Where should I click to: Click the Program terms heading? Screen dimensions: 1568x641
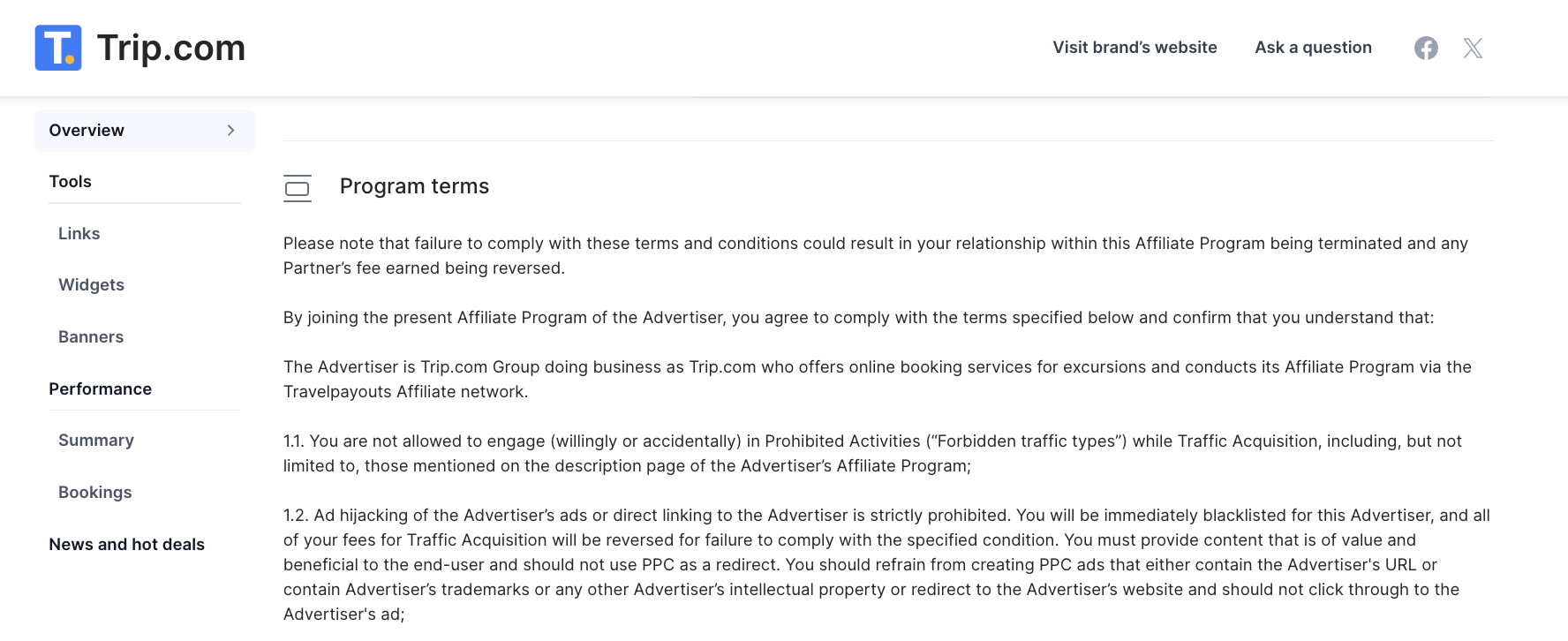[414, 186]
